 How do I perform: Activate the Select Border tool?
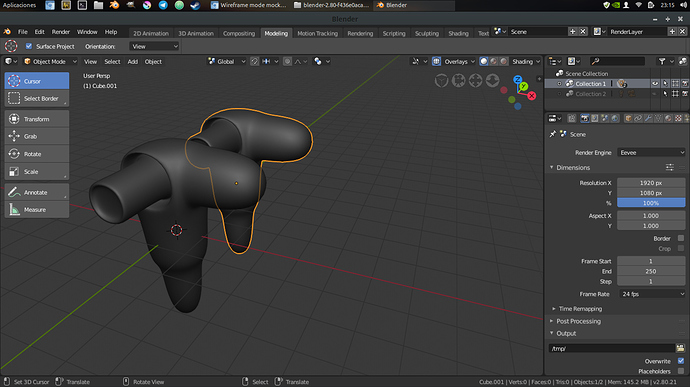(x=37, y=98)
